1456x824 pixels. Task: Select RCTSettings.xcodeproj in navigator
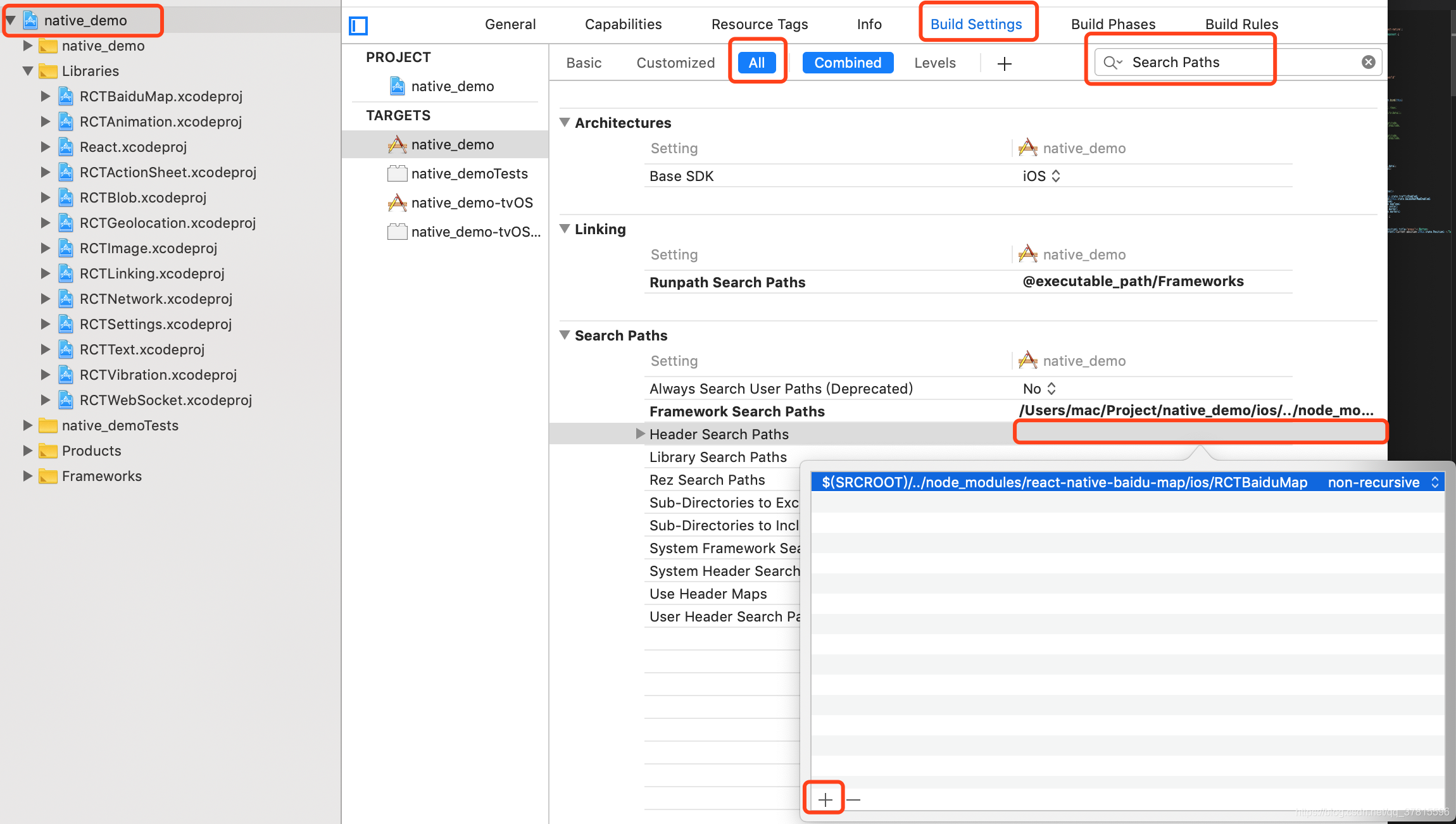click(x=156, y=324)
